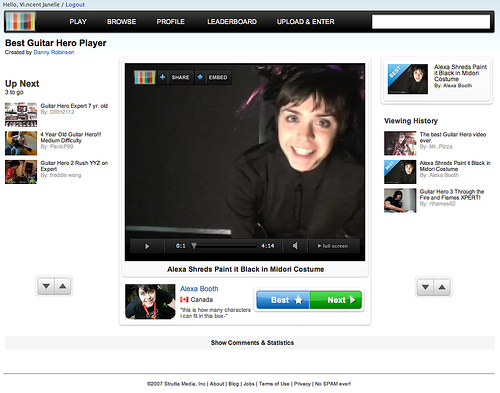Click the Up Next up arrow

click(x=63, y=286)
